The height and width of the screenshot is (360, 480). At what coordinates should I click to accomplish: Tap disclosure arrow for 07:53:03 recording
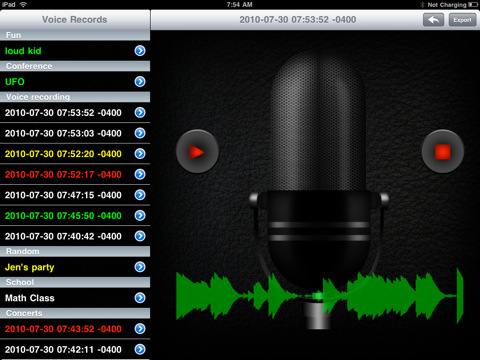(140, 133)
